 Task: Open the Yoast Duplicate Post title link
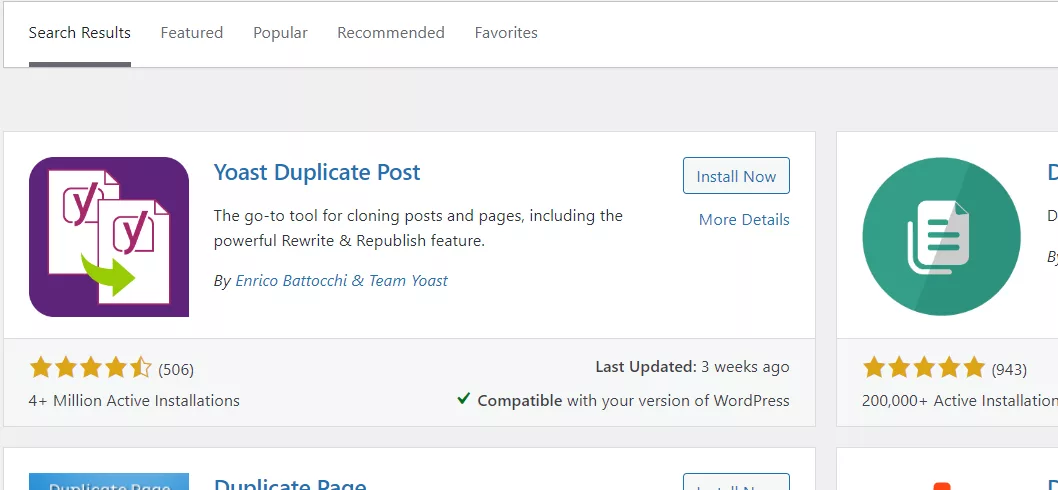point(317,172)
